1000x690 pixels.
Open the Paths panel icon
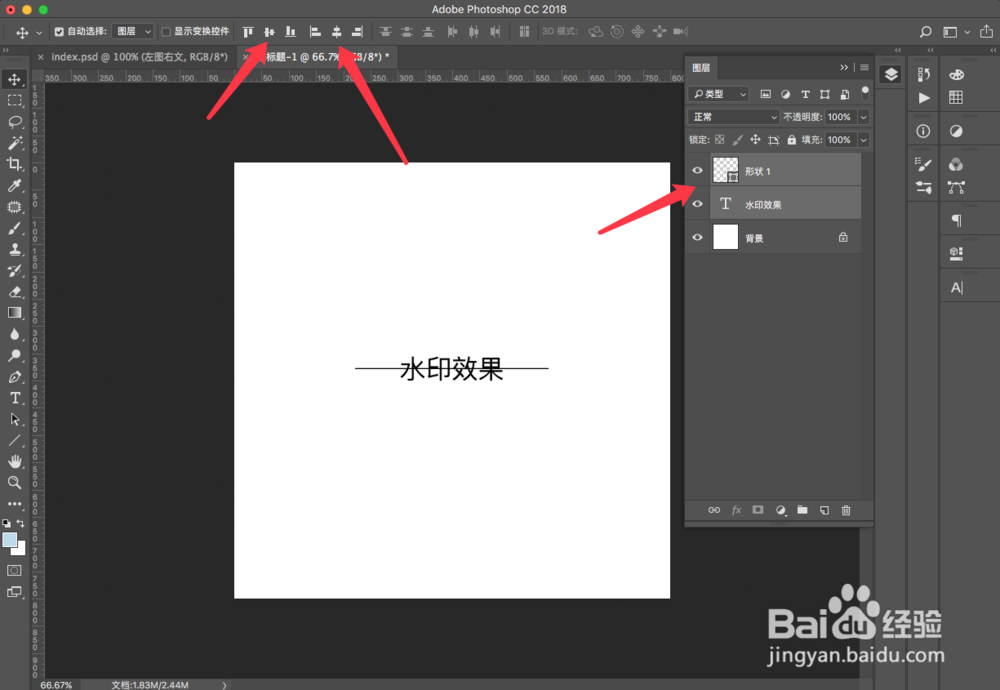pos(956,187)
